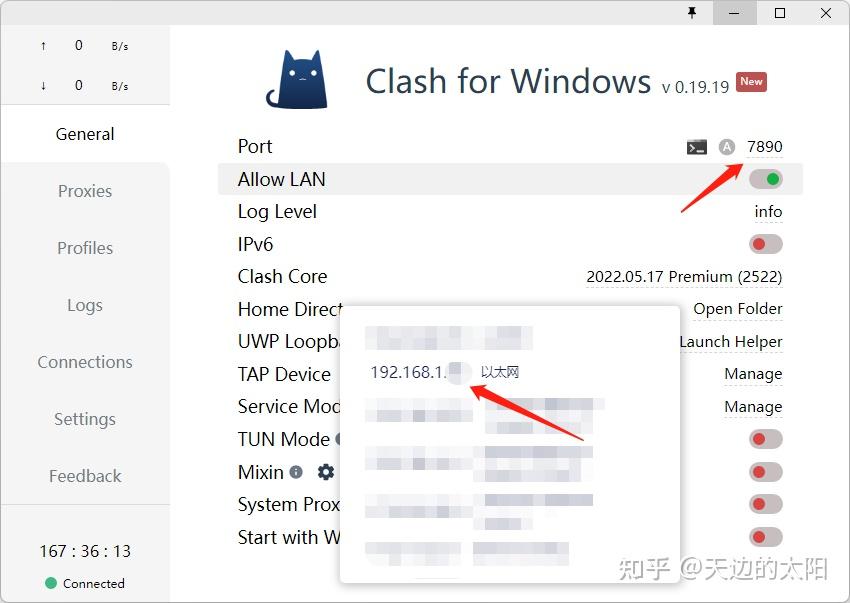Pin the window with pushpin icon
This screenshot has width=850, height=603.
[692, 12]
